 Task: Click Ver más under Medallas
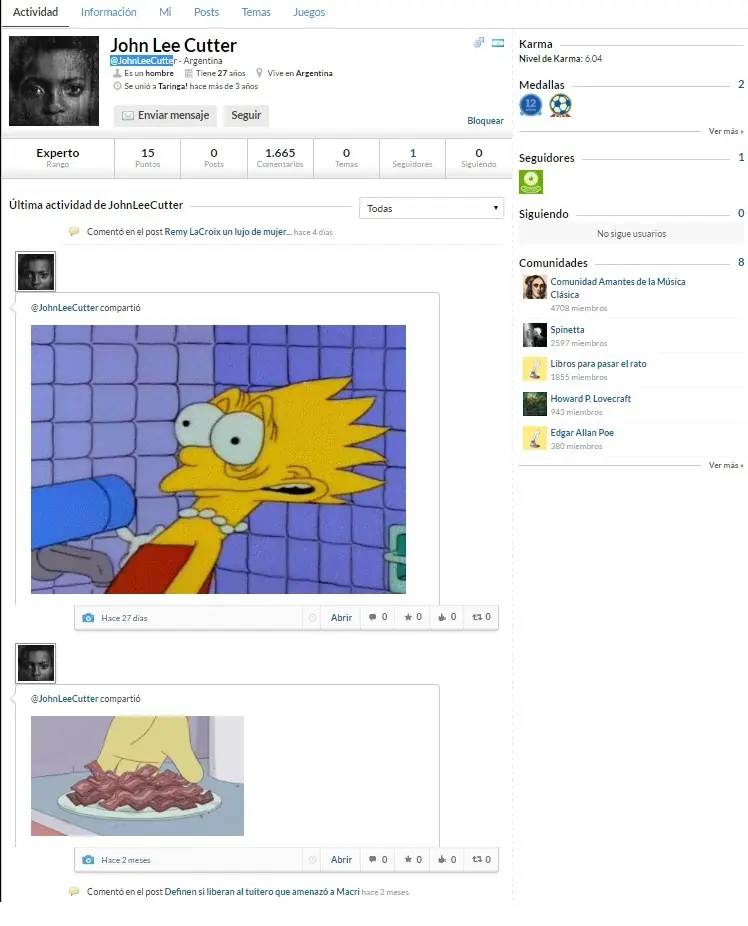tap(726, 131)
